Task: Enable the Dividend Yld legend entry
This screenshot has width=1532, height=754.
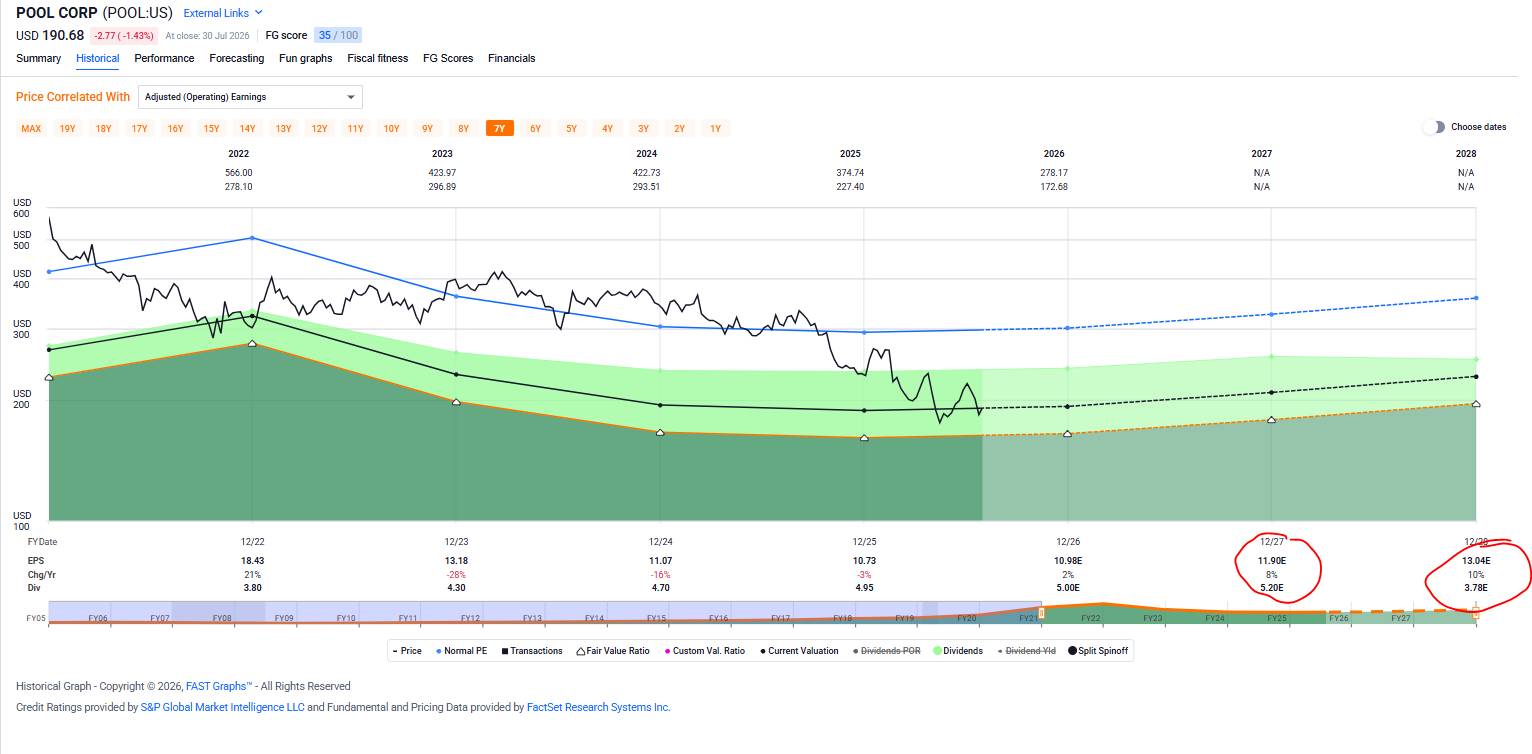Action: [1026, 651]
